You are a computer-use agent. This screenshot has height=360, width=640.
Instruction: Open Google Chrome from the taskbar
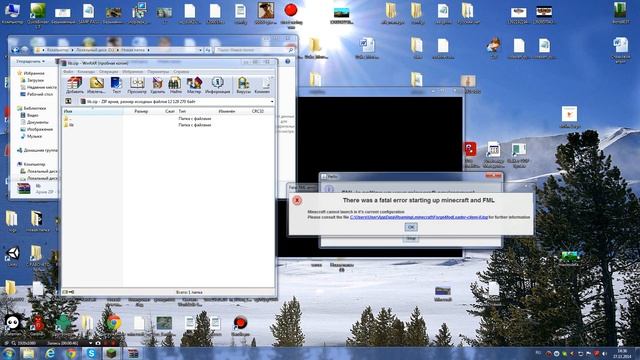click(71, 353)
